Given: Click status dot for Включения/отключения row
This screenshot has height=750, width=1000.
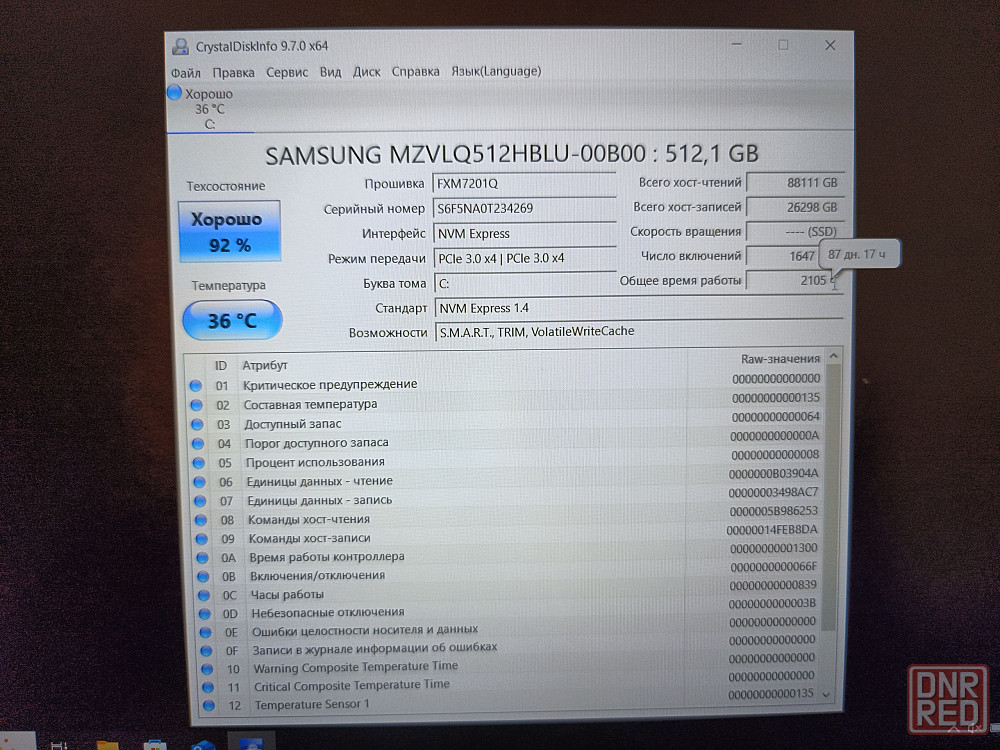Looking at the screenshot, I should tap(203, 577).
